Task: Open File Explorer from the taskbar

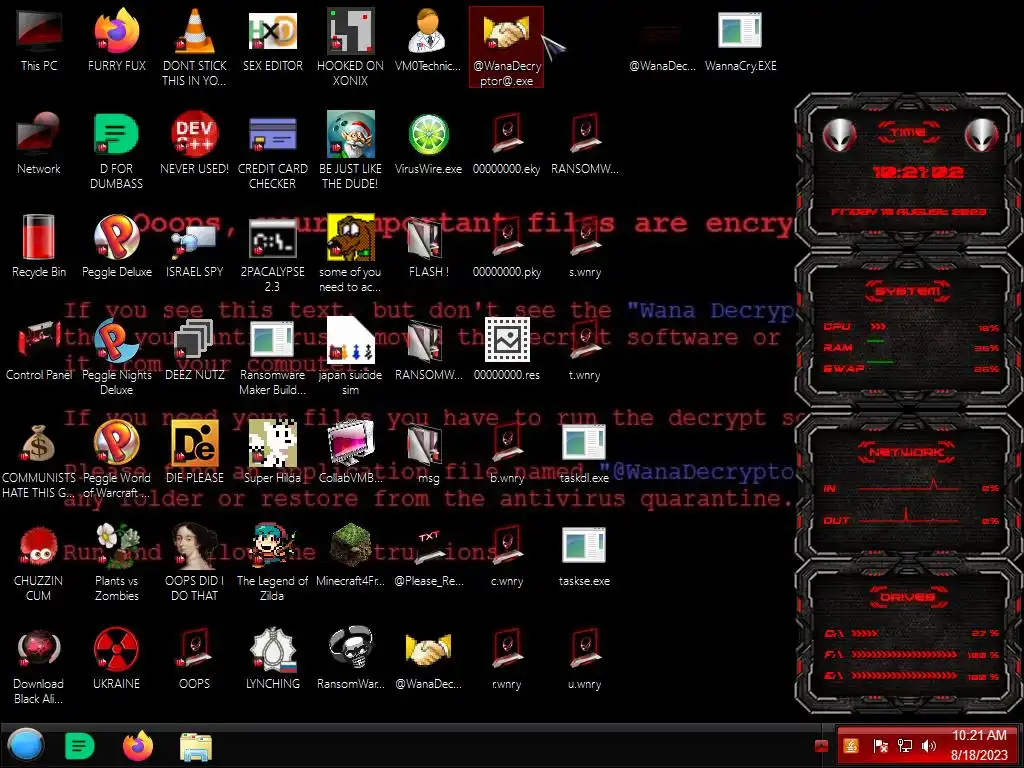Action: pyautogui.click(x=195, y=746)
